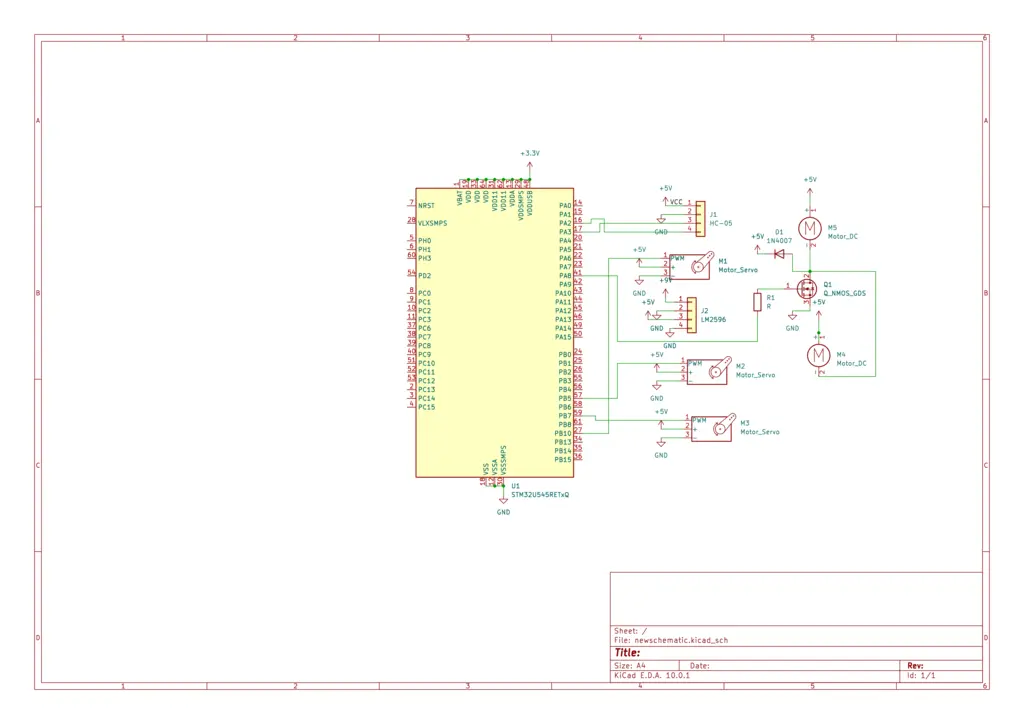Click the PB5 pin on U1

pos(569,398)
